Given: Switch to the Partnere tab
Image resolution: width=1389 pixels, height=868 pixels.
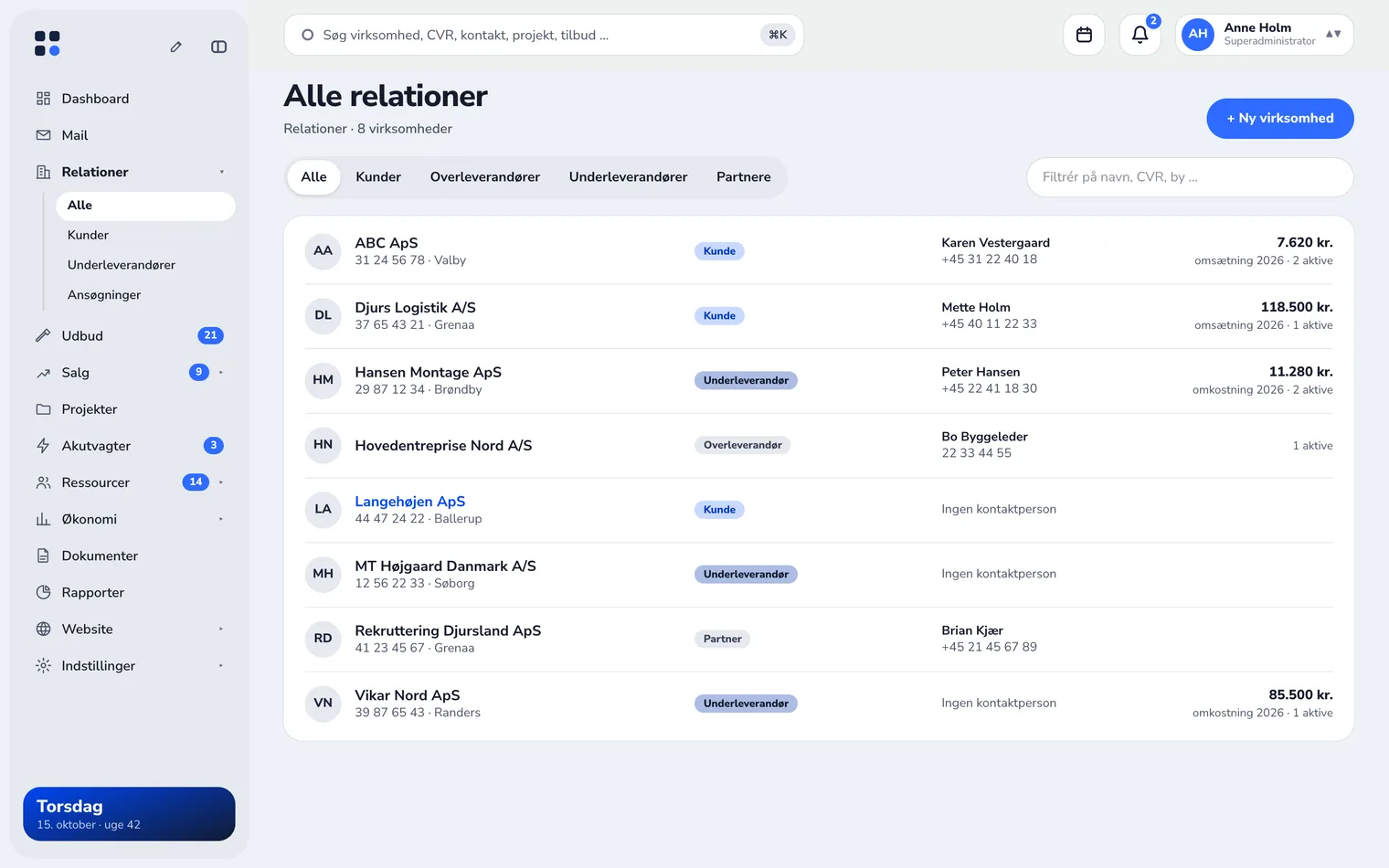Looking at the screenshot, I should tap(744, 177).
